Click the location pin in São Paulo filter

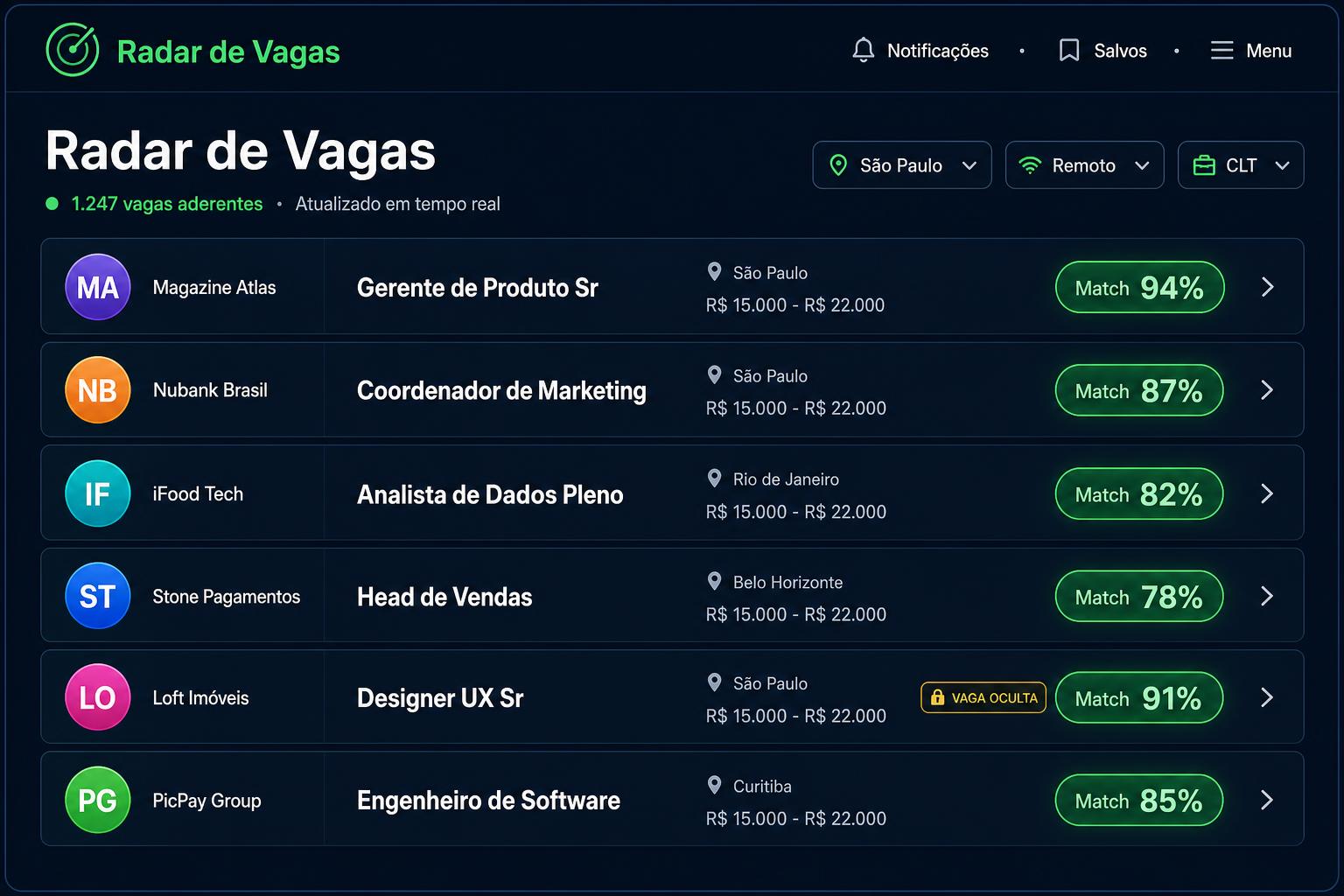837,165
